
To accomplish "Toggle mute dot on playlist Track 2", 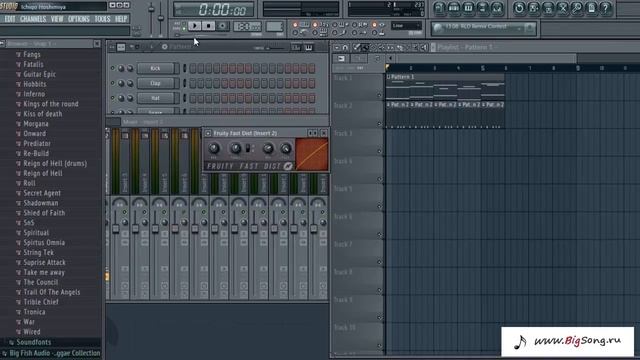I will click(379, 123).
